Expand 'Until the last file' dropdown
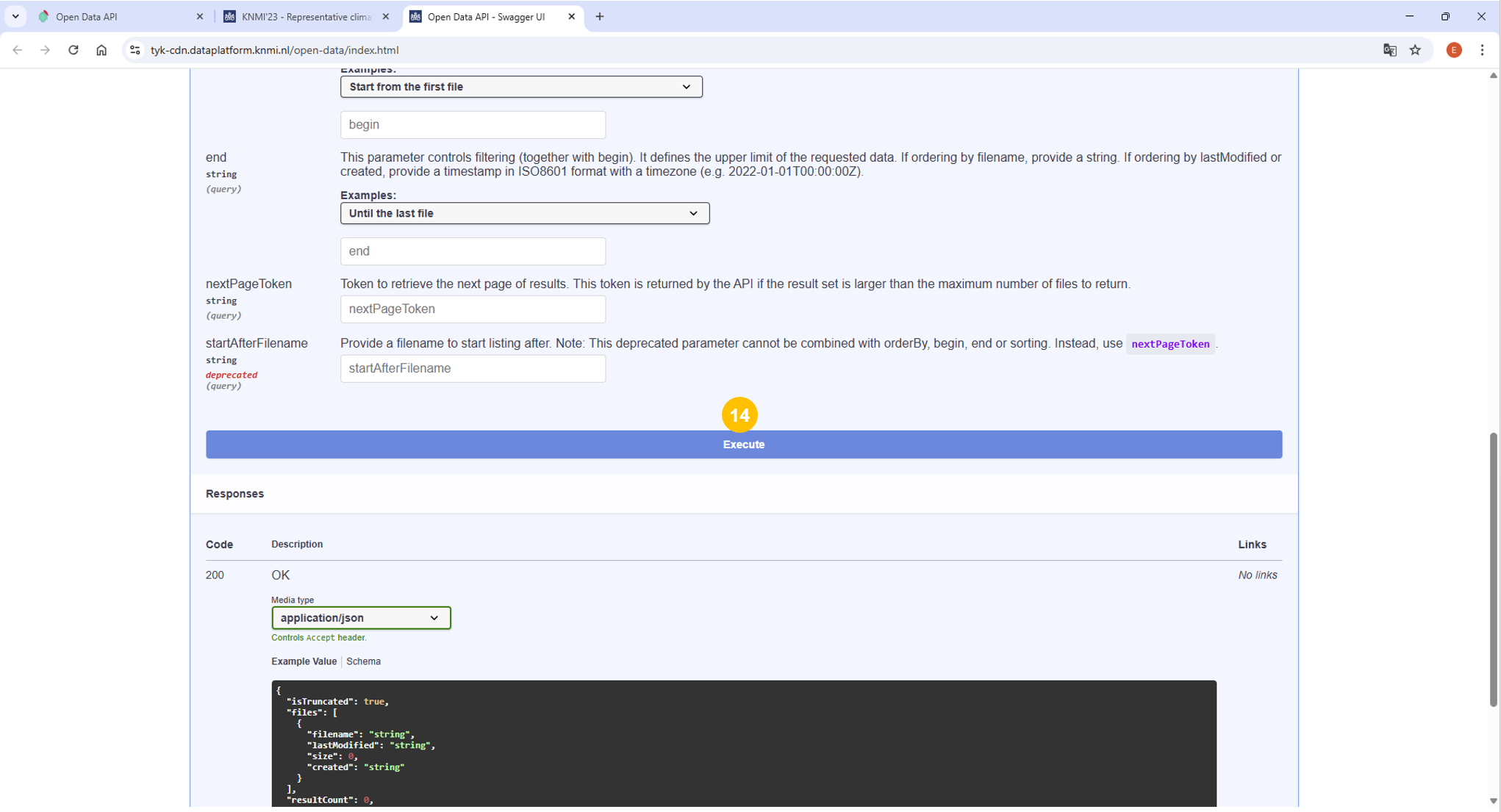Screen dimensions: 1501x812 524,213
